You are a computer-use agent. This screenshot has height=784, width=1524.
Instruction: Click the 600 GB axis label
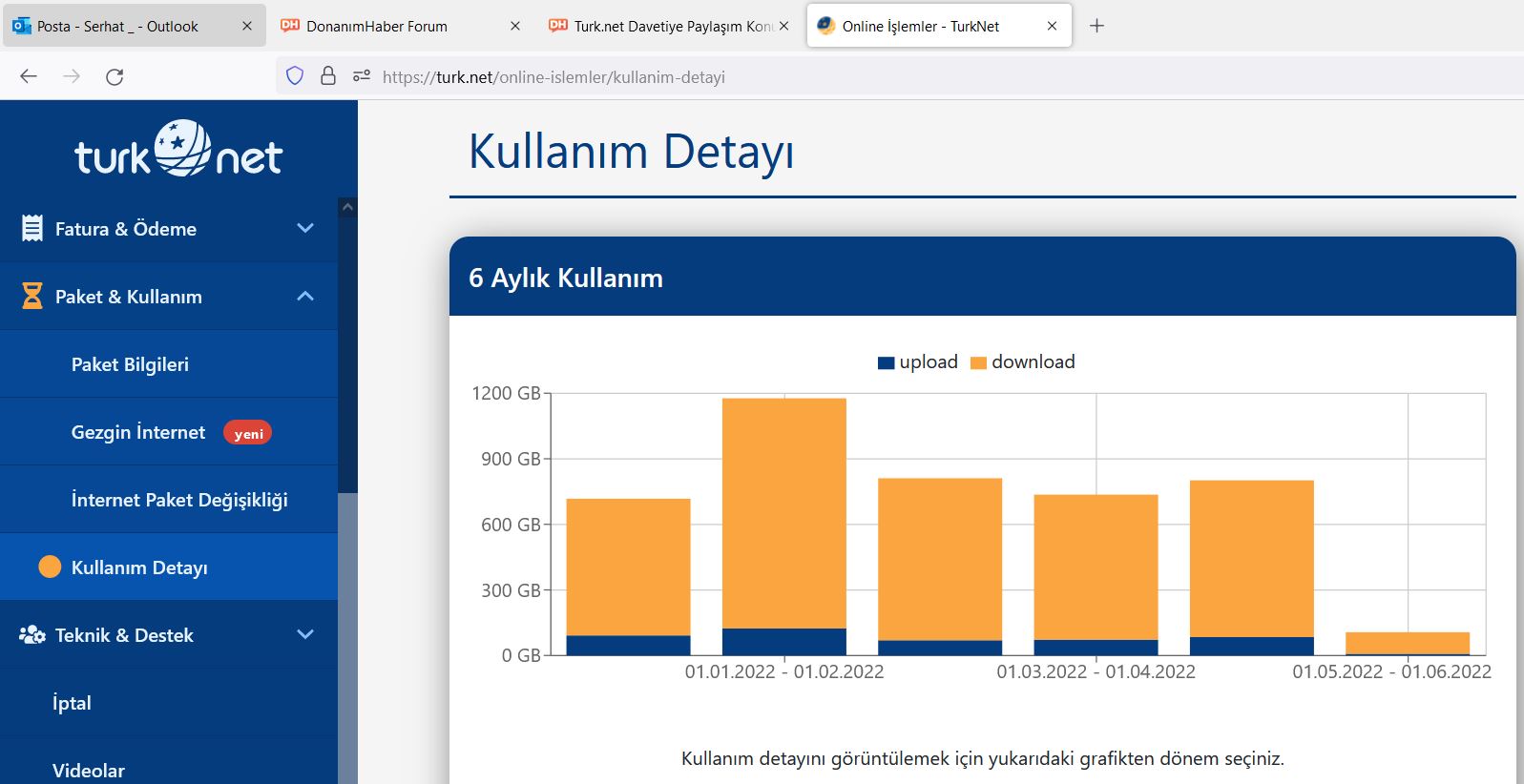(511, 525)
